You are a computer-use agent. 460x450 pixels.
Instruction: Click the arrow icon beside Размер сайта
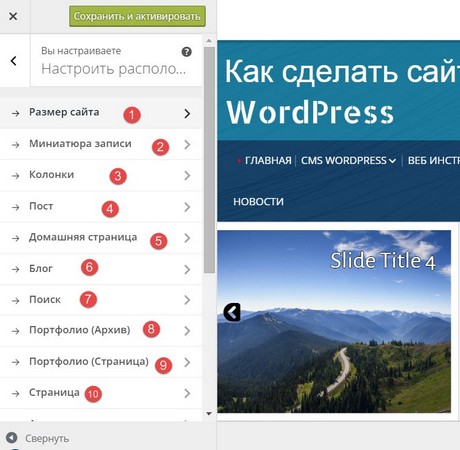point(15,113)
